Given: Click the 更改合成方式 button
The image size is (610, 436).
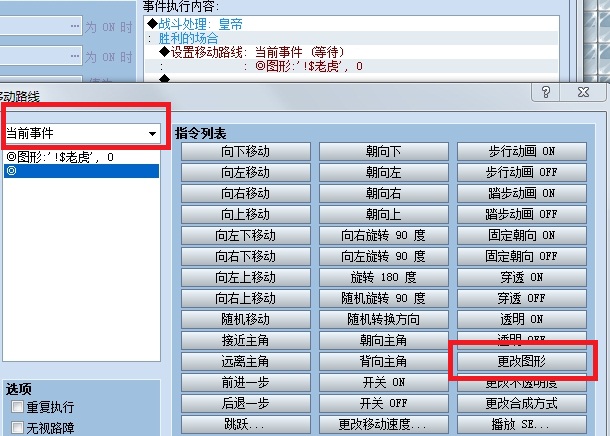Looking at the screenshot, I should [522, 403].
